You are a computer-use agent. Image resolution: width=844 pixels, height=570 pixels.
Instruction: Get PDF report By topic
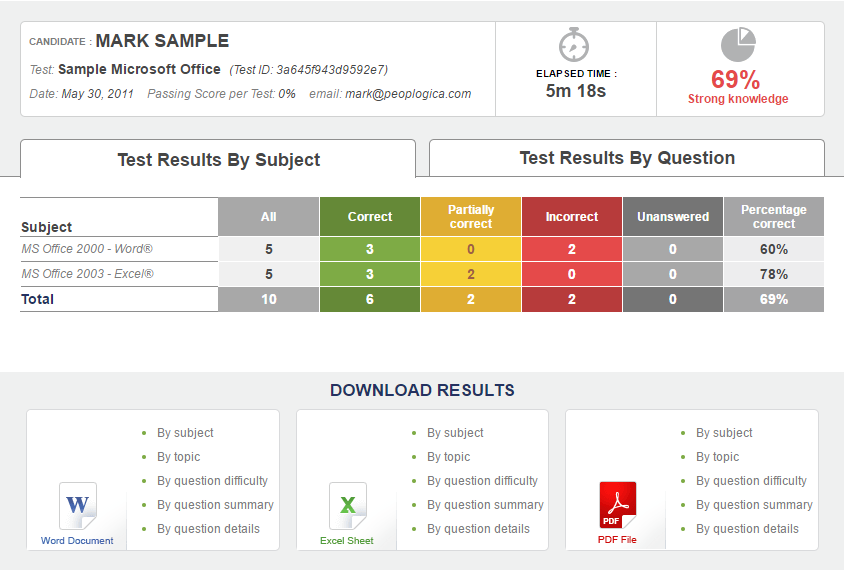click(x=718, y=457)
